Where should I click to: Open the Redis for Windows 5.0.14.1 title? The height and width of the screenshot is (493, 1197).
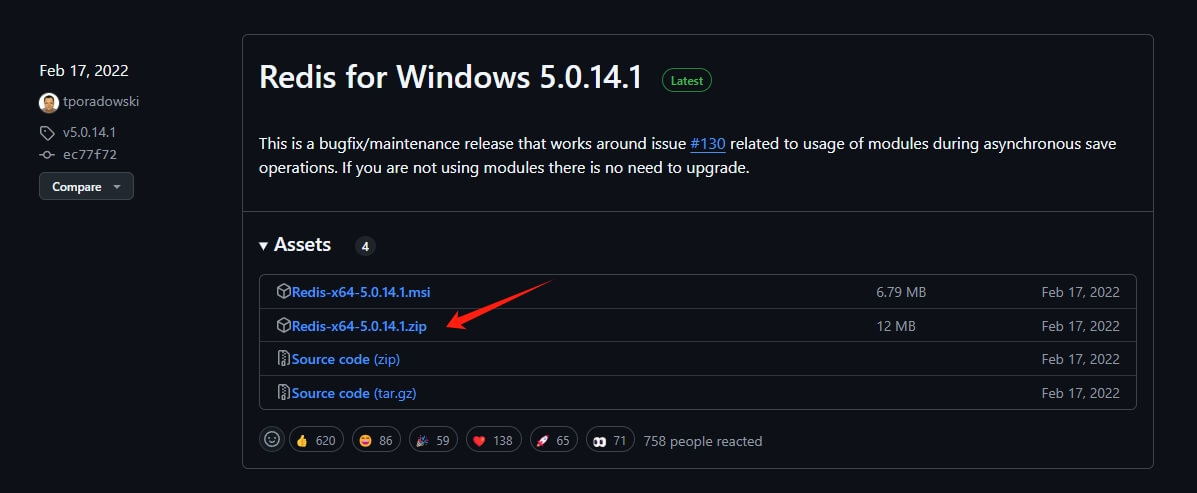[450, 78]
